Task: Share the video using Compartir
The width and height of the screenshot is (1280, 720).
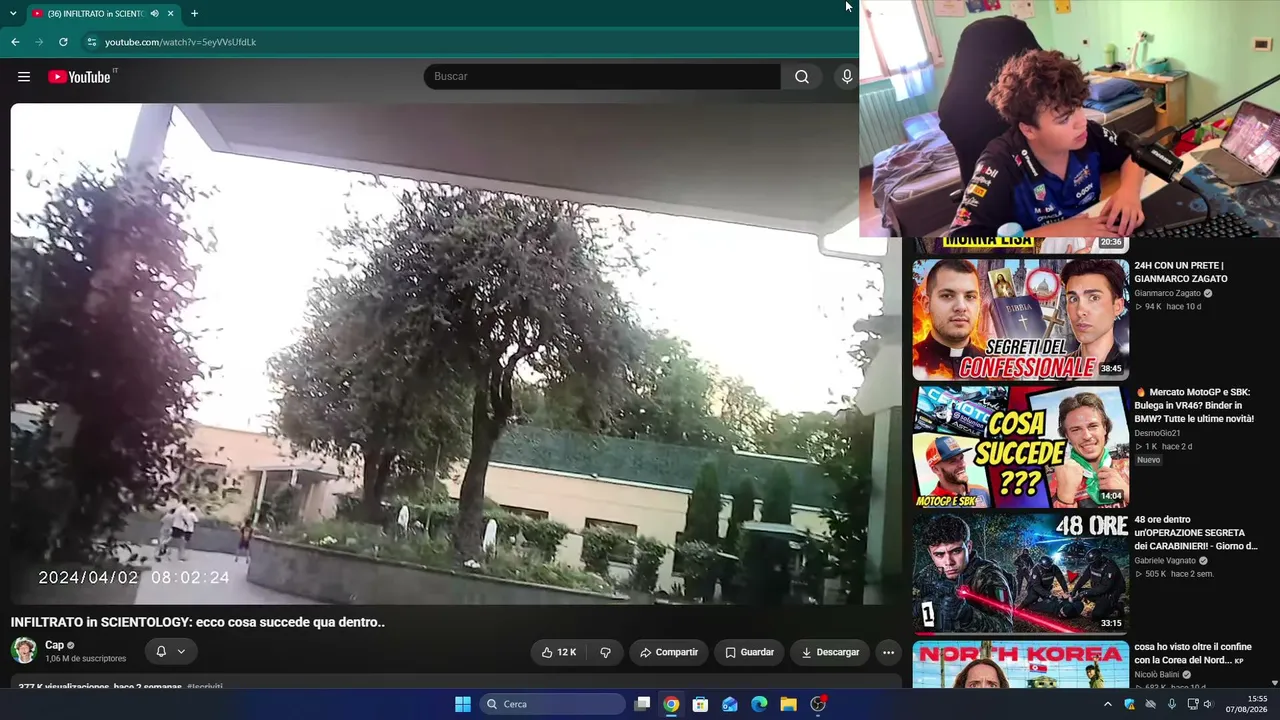Action: (x=669, y=652)
